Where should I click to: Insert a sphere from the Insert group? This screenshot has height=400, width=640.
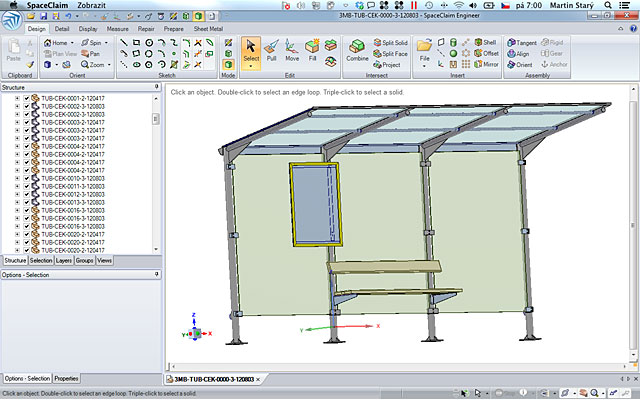pos(453,53)
